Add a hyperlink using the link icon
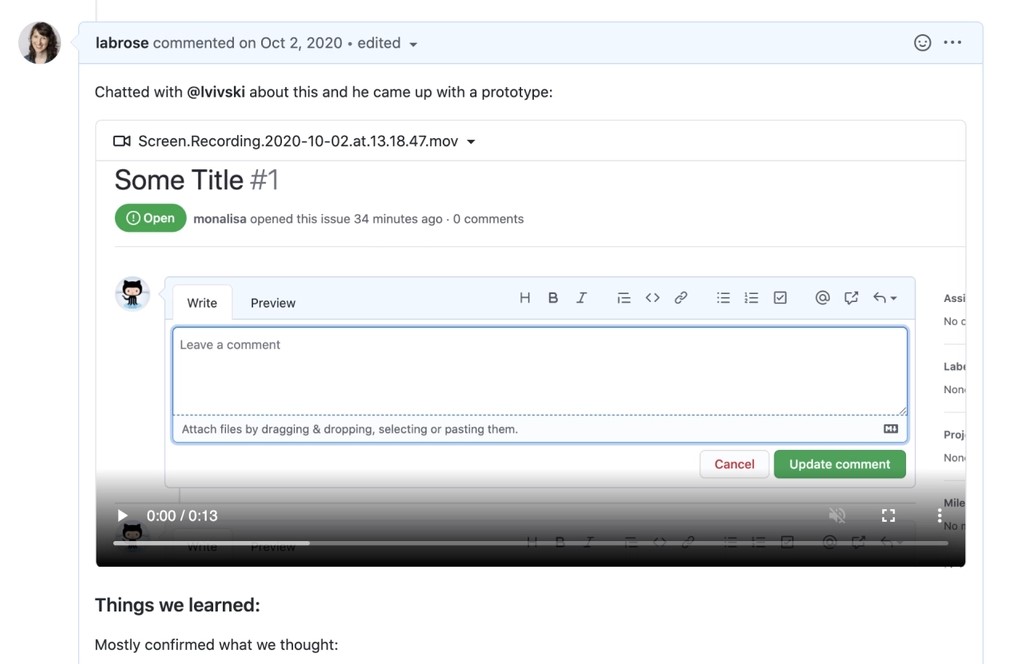 click(681, 297)
